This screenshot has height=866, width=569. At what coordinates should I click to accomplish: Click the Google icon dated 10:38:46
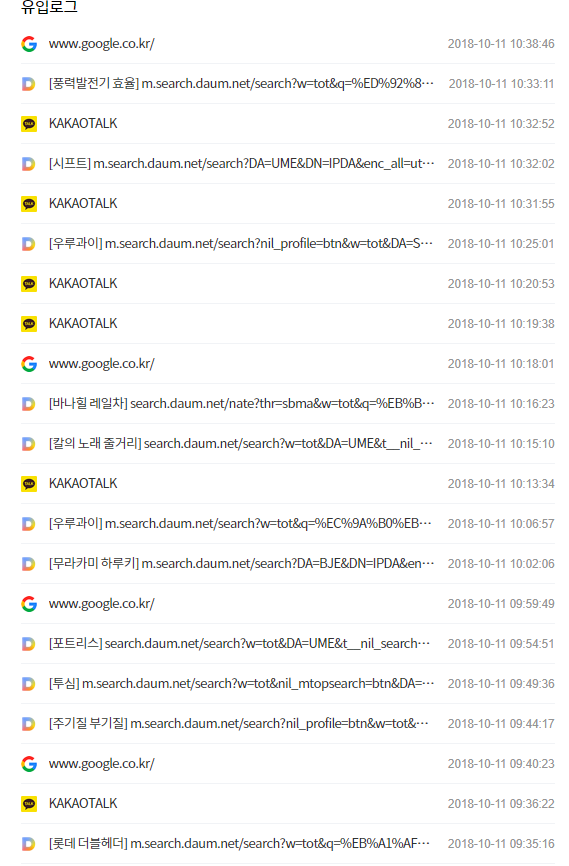coord(29,44)
